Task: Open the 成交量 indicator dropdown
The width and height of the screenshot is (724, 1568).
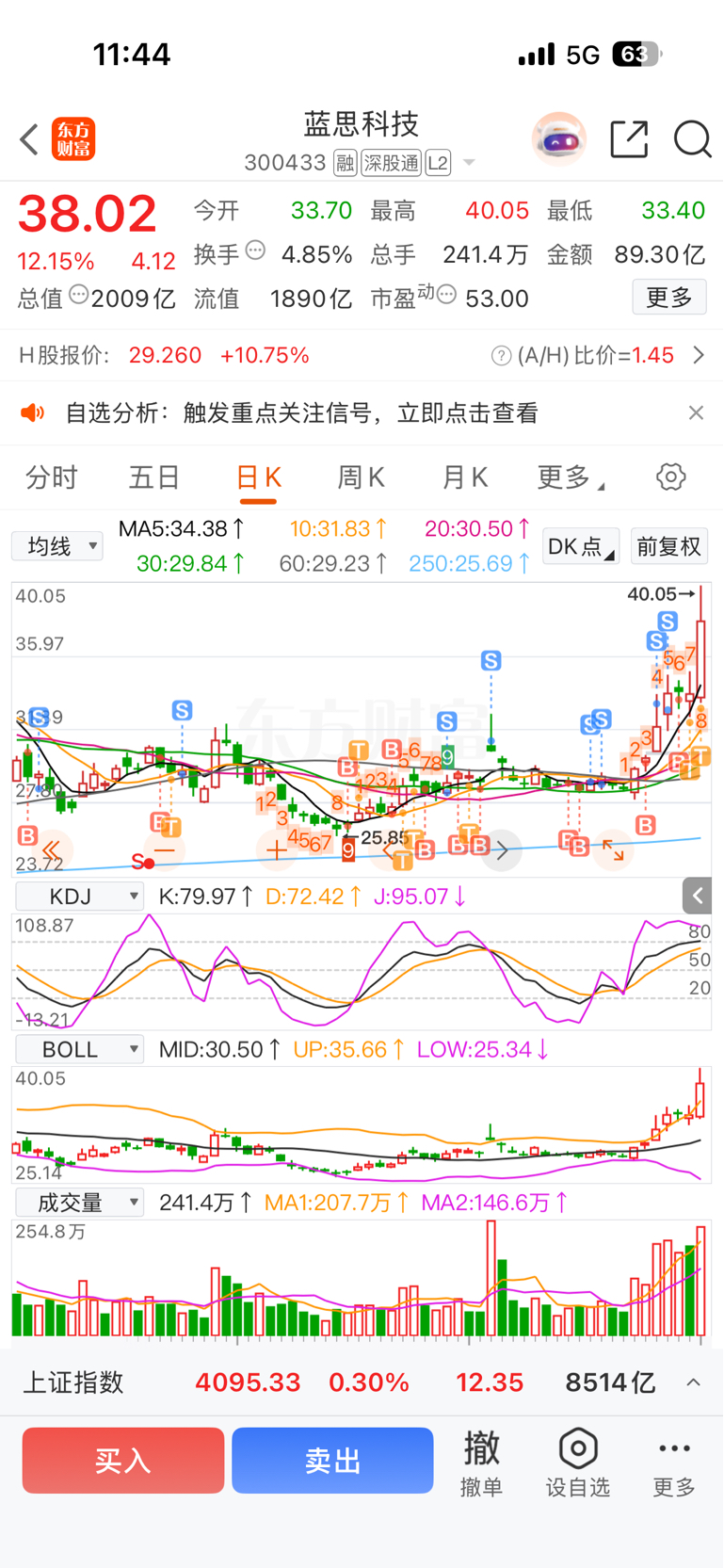Action: click(x=79, y=1203)
